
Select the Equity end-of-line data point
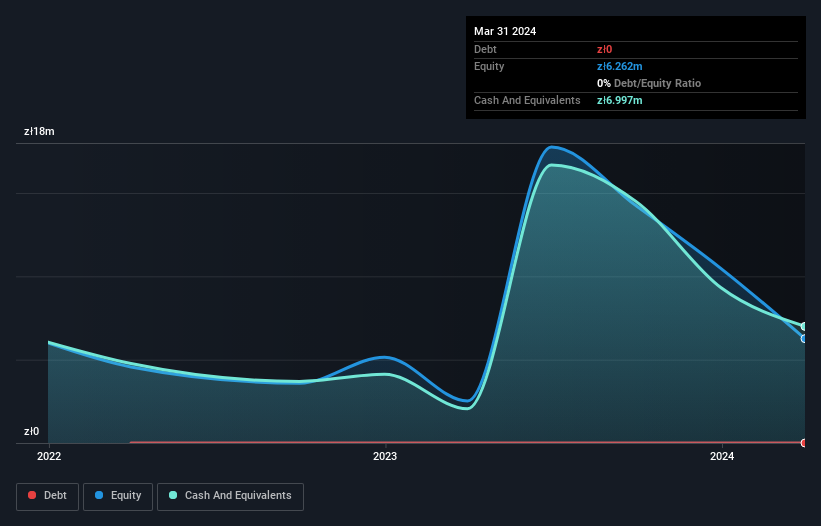804,339
